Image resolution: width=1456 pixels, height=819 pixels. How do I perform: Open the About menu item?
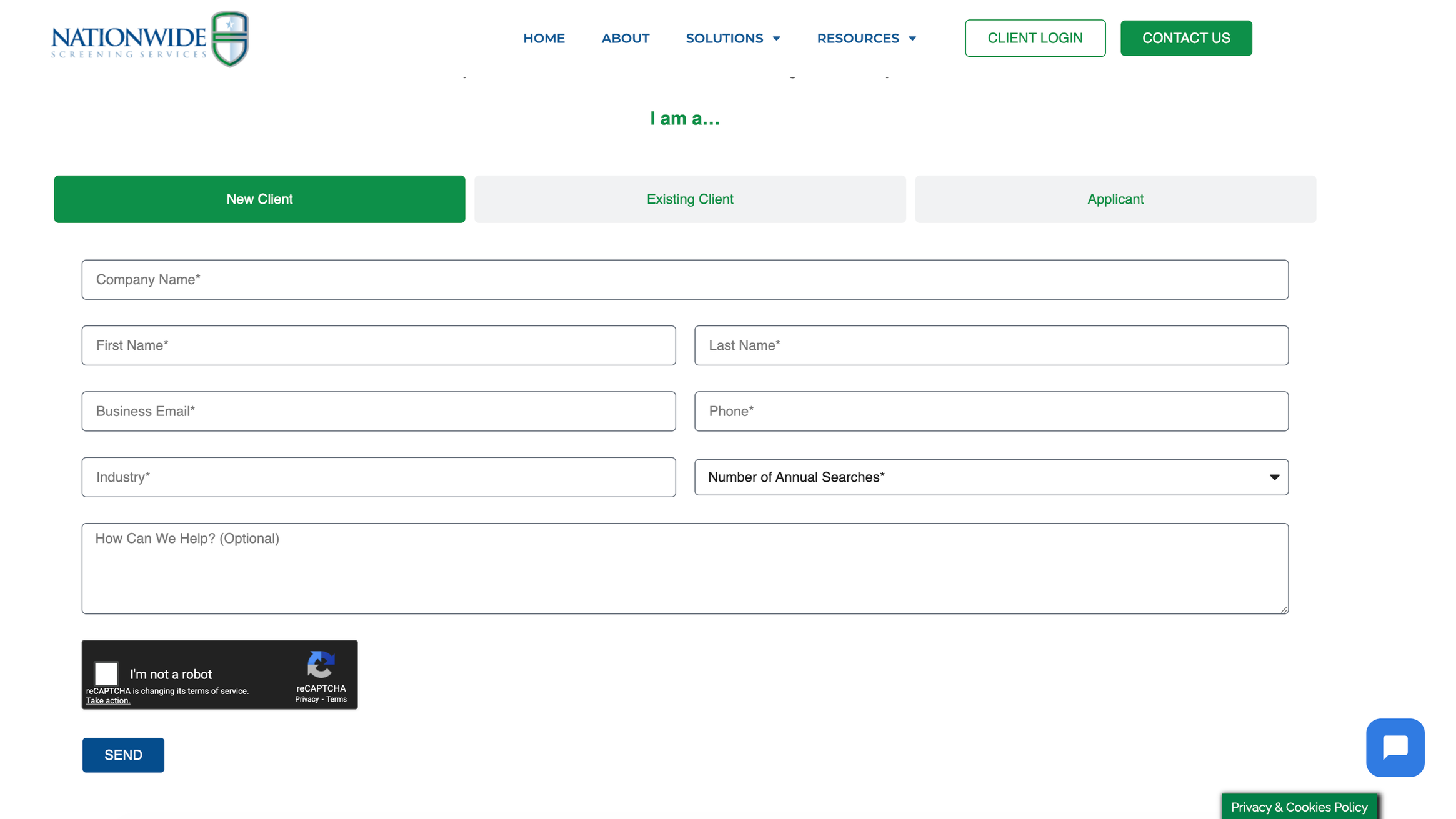(x=625, y=39)
